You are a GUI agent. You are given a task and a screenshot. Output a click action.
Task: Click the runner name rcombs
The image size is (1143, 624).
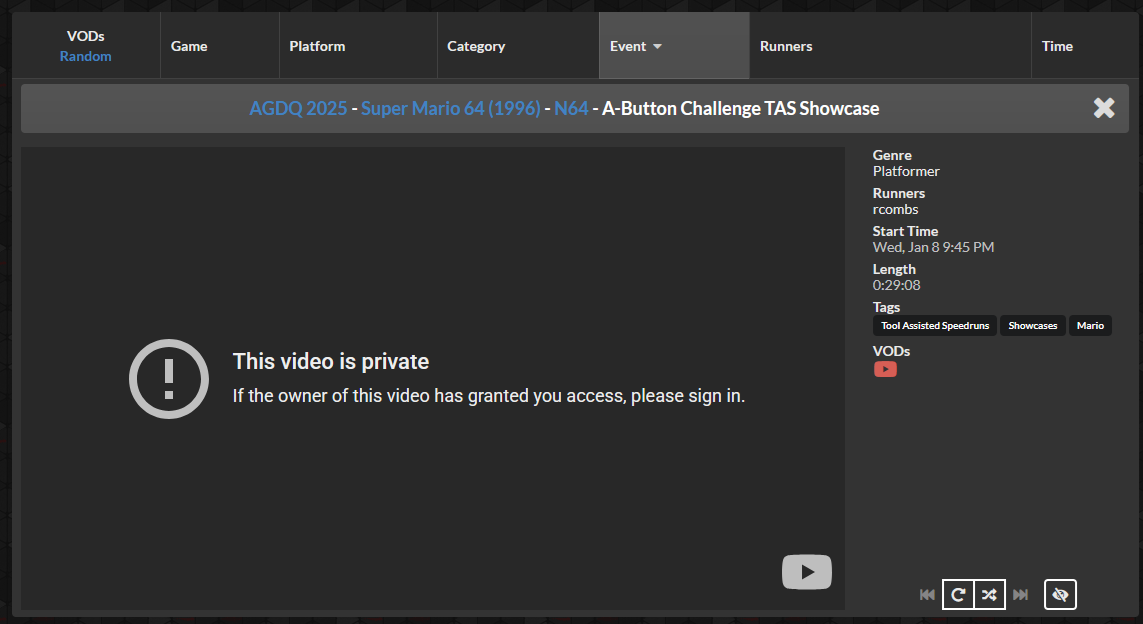(895, 209)
